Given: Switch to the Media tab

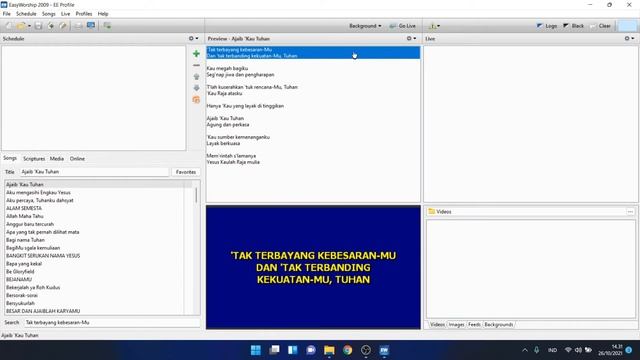Looking at the screenshot, I should pos(56,159).
